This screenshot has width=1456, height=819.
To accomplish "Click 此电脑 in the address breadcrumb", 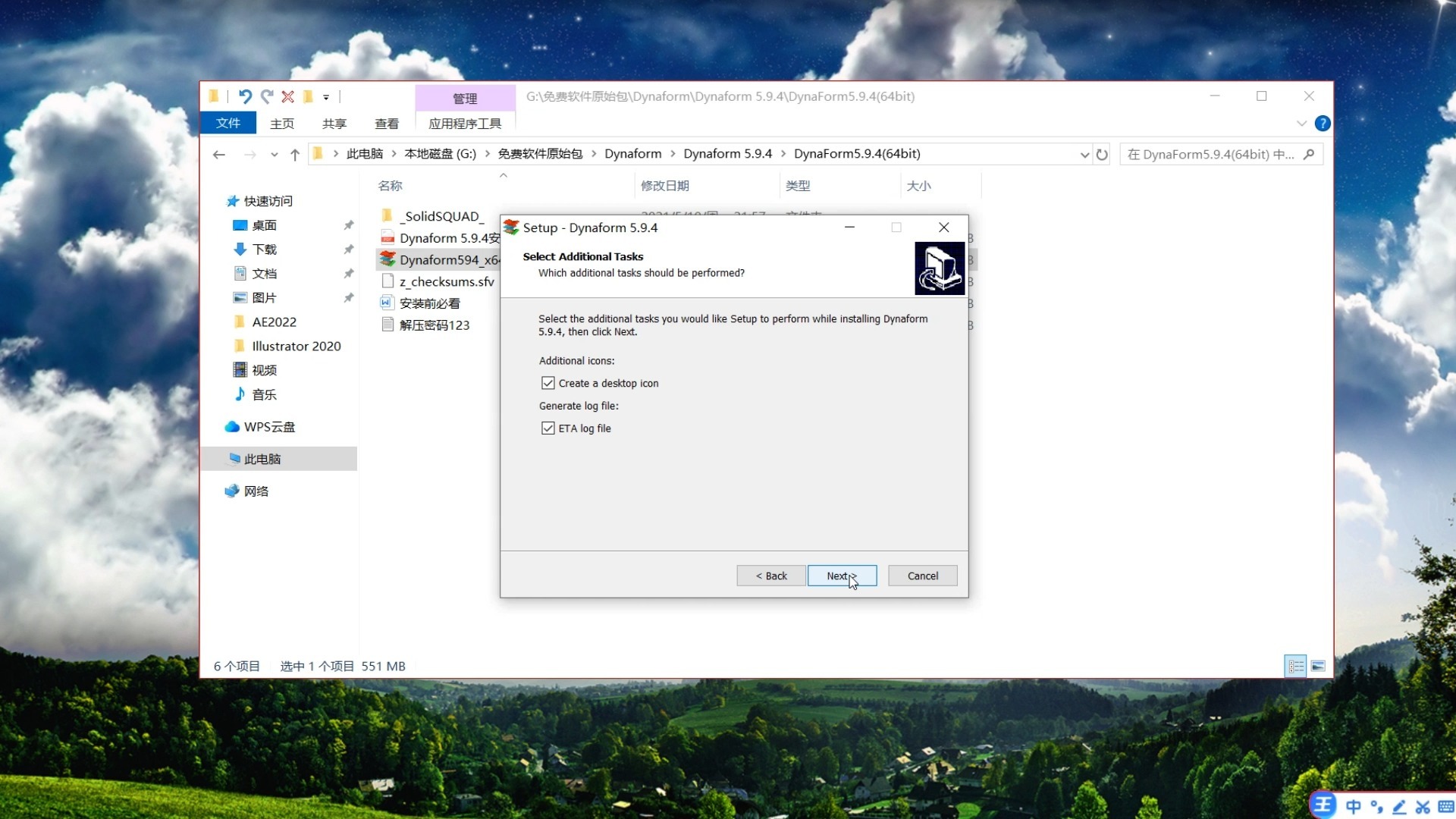I will pyautogui.click(x=365, y=154).
